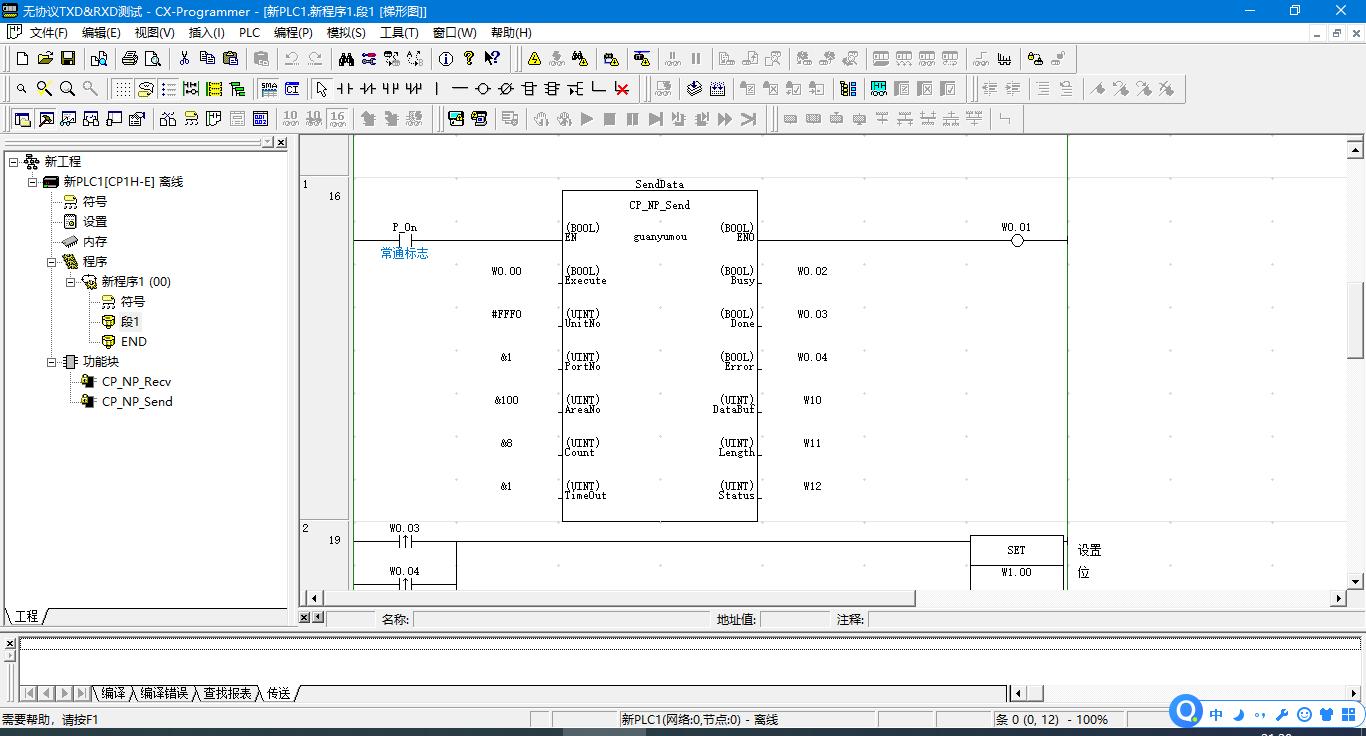Viewport: 1366px width, 736px height.
Task: Click the red X delete-line tool
Action: pos(622,89)
